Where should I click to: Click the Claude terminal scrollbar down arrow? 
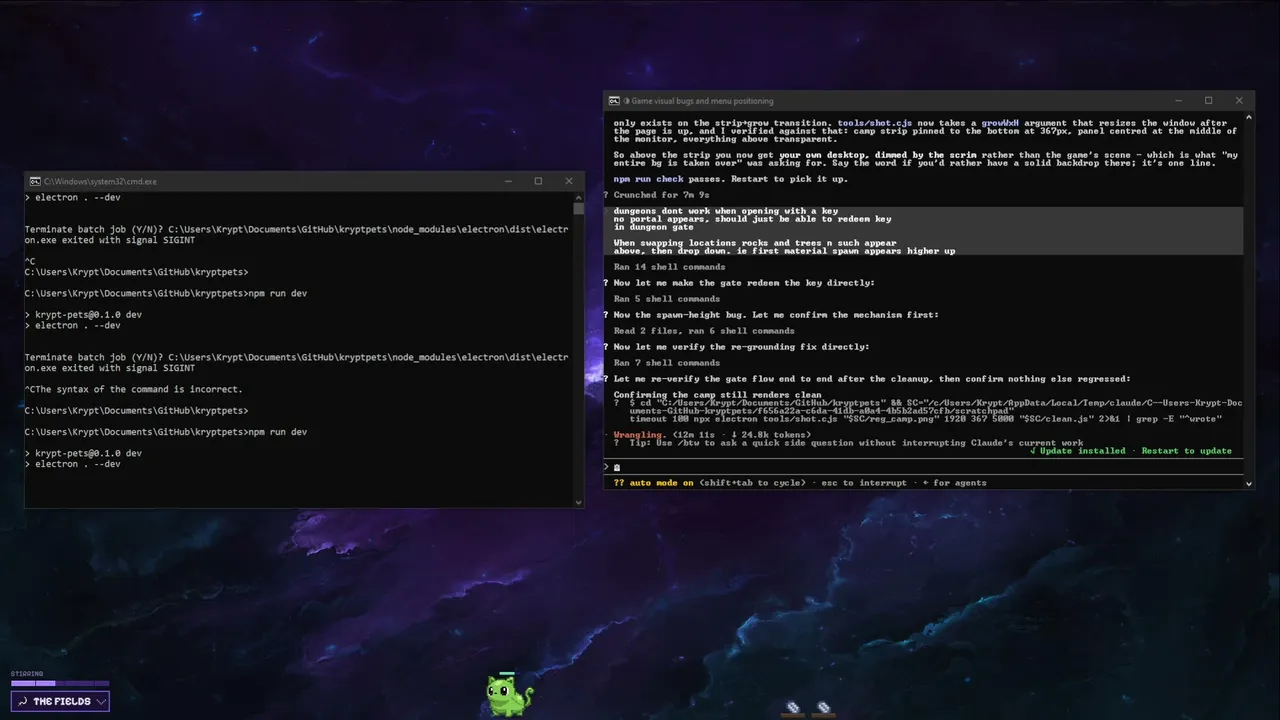click(1249, 483)
